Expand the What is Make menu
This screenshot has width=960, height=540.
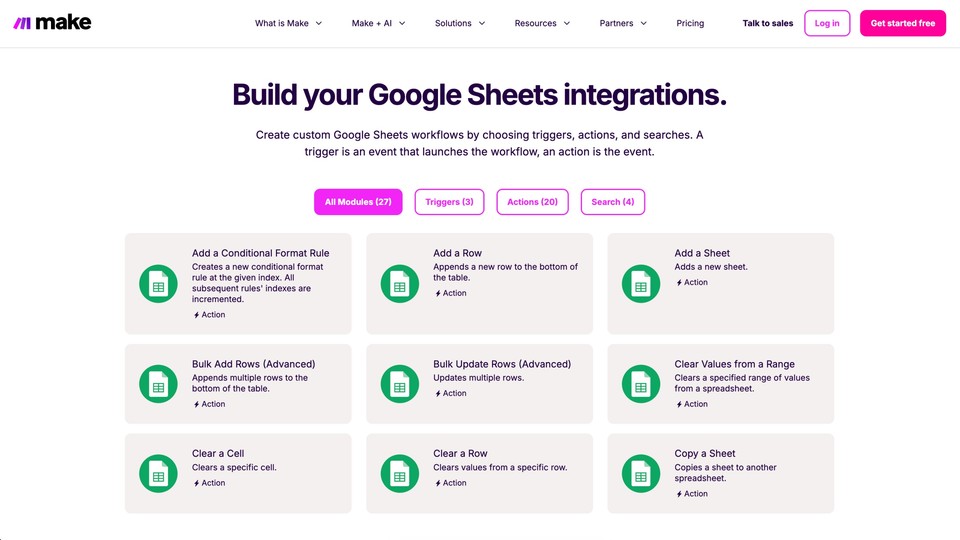[288, 23]
